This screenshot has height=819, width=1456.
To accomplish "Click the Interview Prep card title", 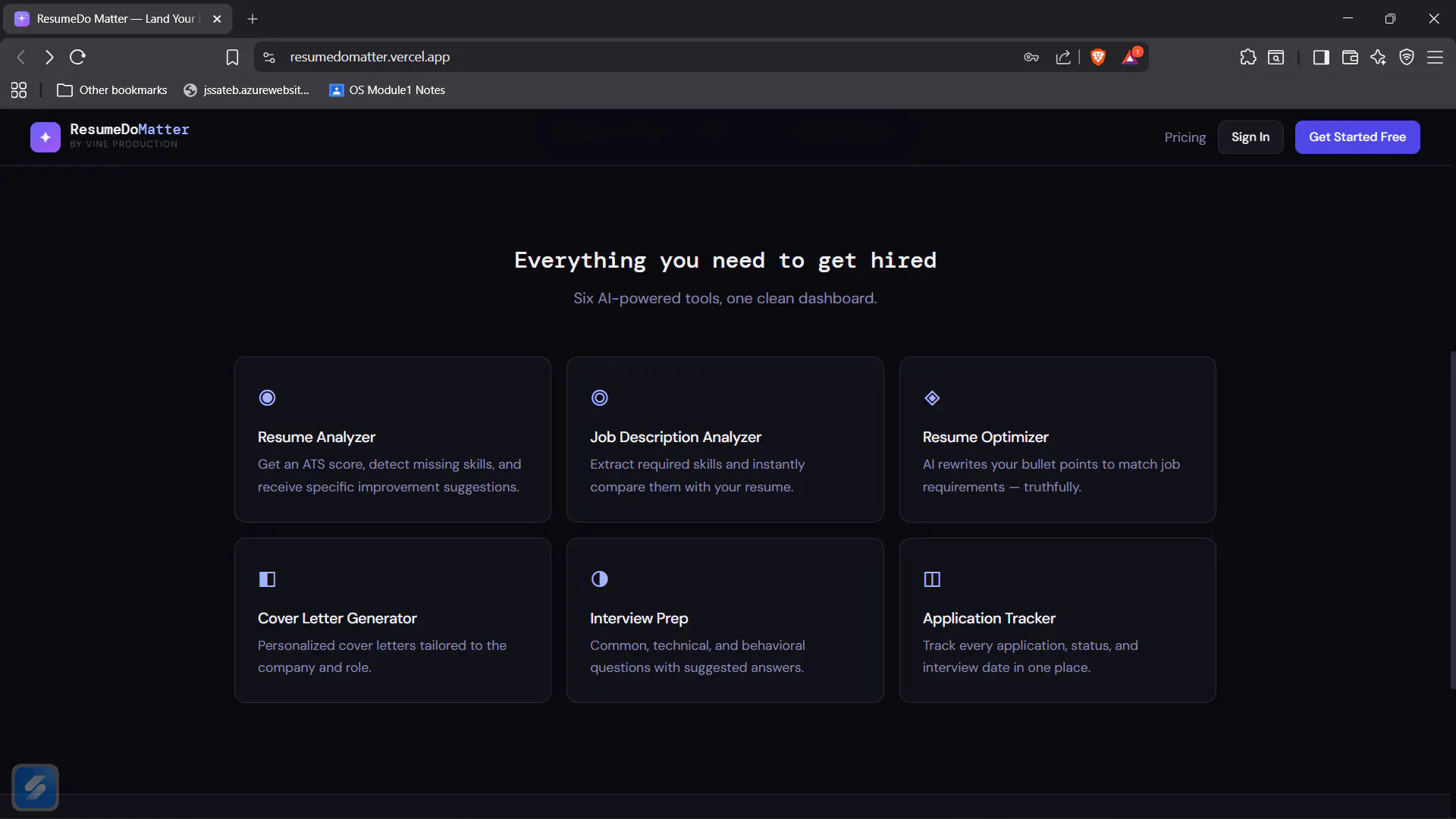I will point(639,619).
